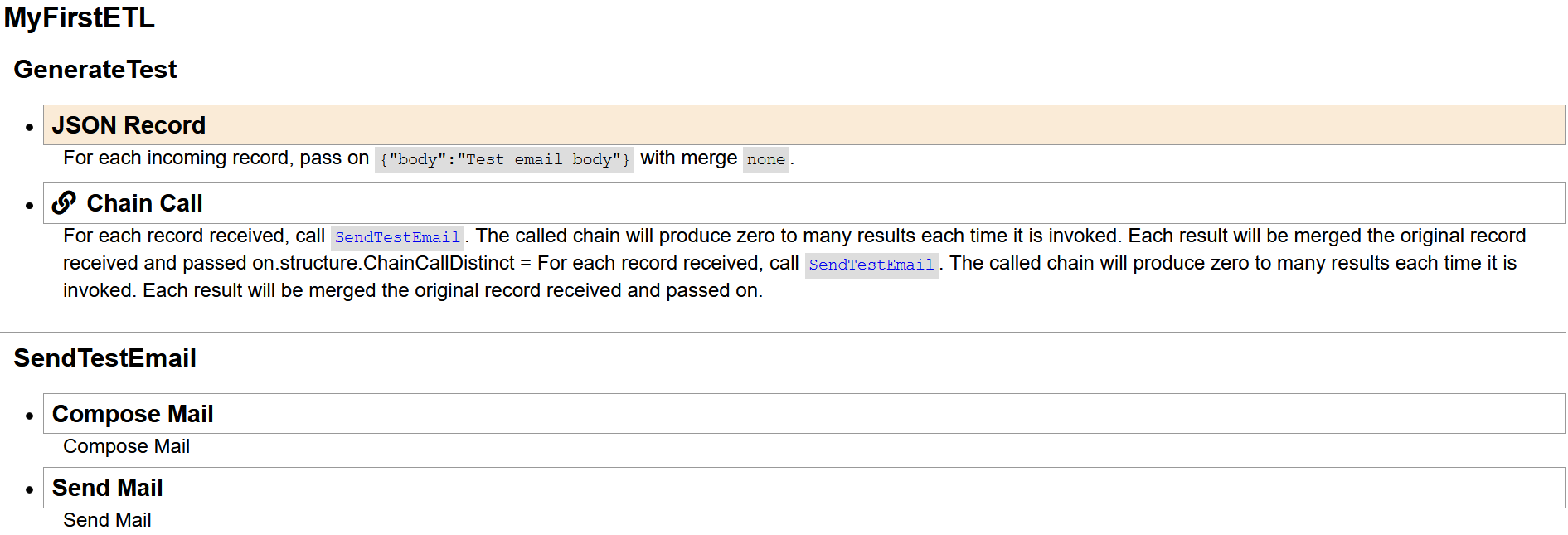The height and width of the screenshot is (535, 1568).
Task: Open the first SendTestEmail link in the Chain Call description
Action: [x=397, y=237]
